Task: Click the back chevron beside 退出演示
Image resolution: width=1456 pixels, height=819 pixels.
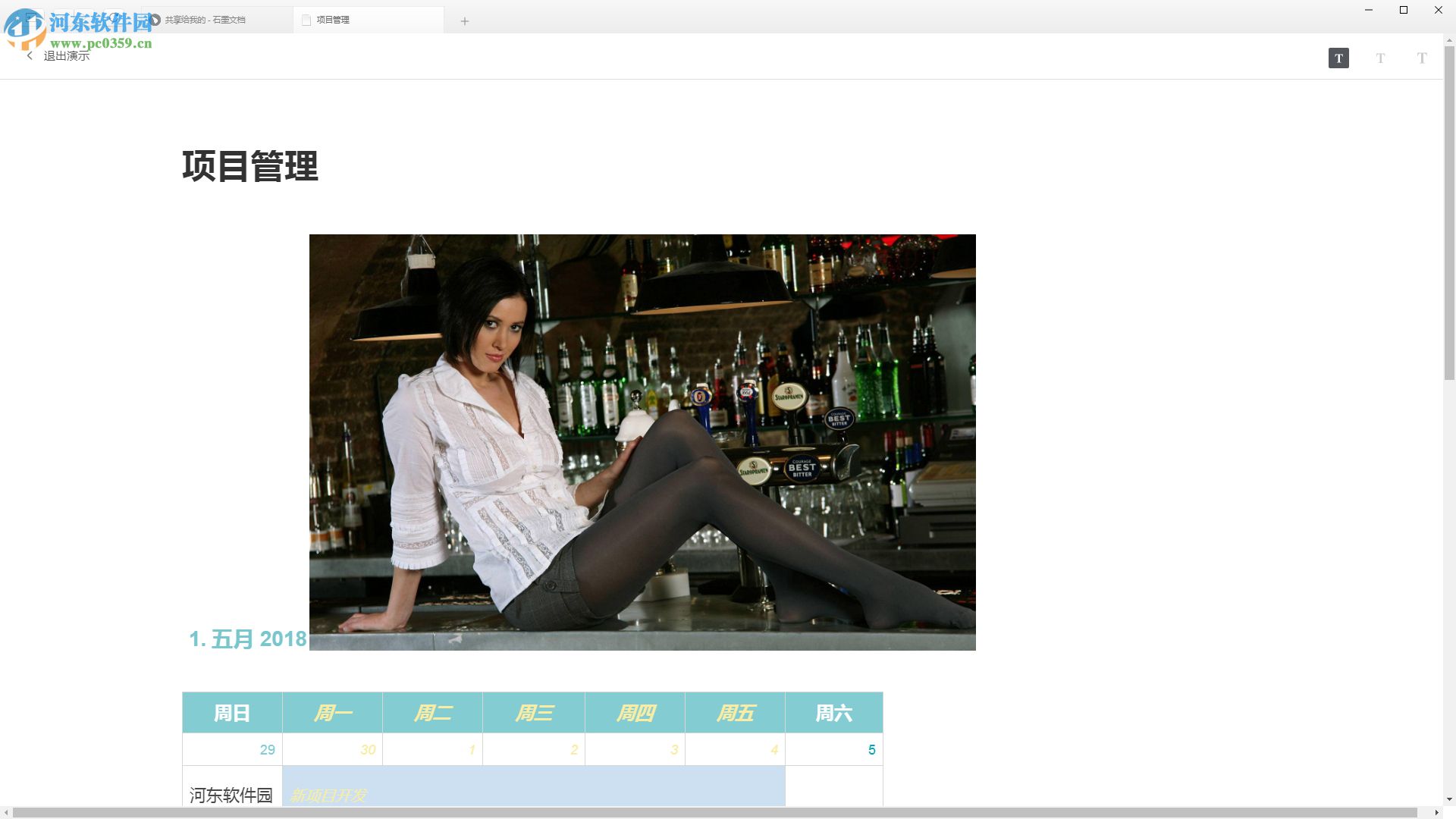Action: pos(30,55)
